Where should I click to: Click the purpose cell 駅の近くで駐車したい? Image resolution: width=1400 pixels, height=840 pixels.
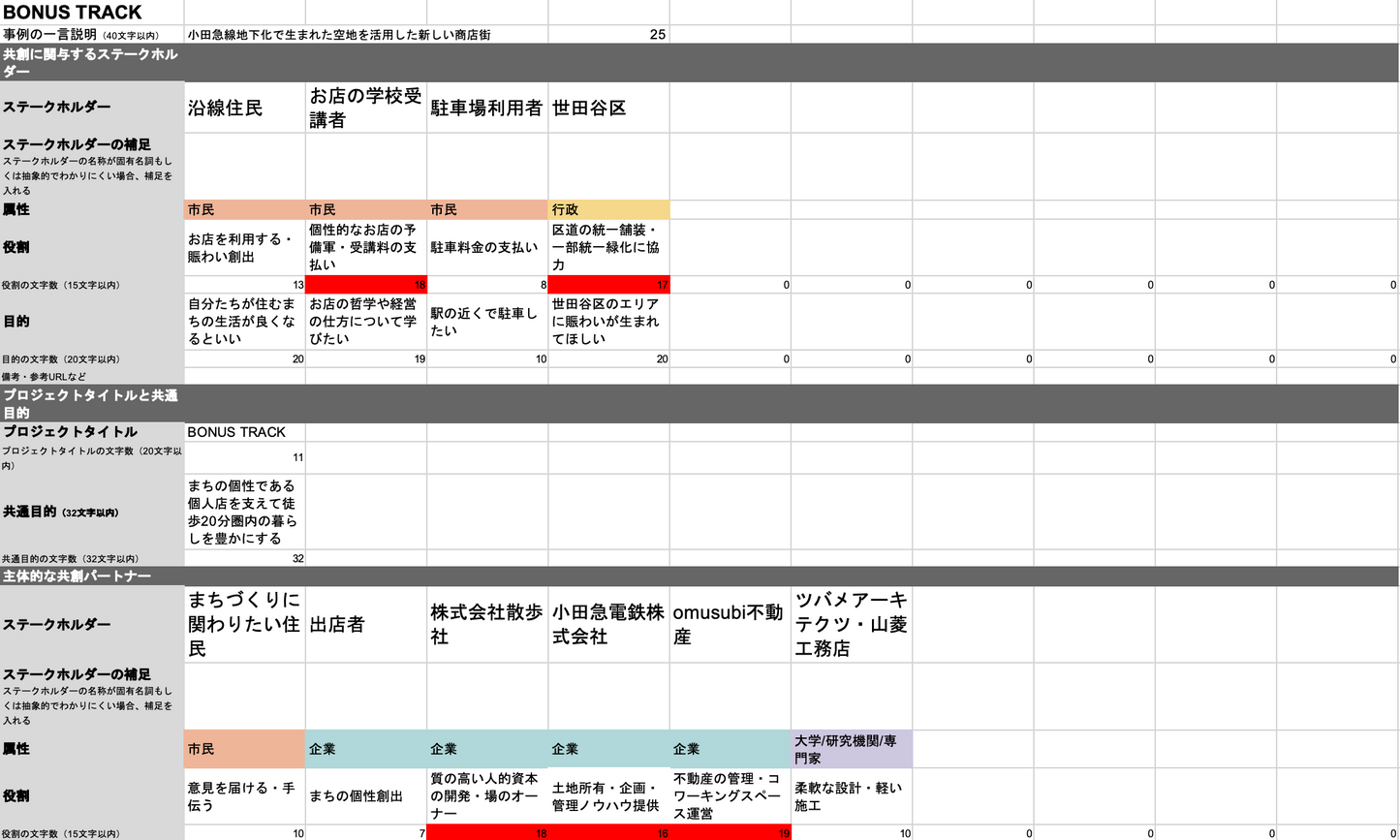(x=486, y=322)
